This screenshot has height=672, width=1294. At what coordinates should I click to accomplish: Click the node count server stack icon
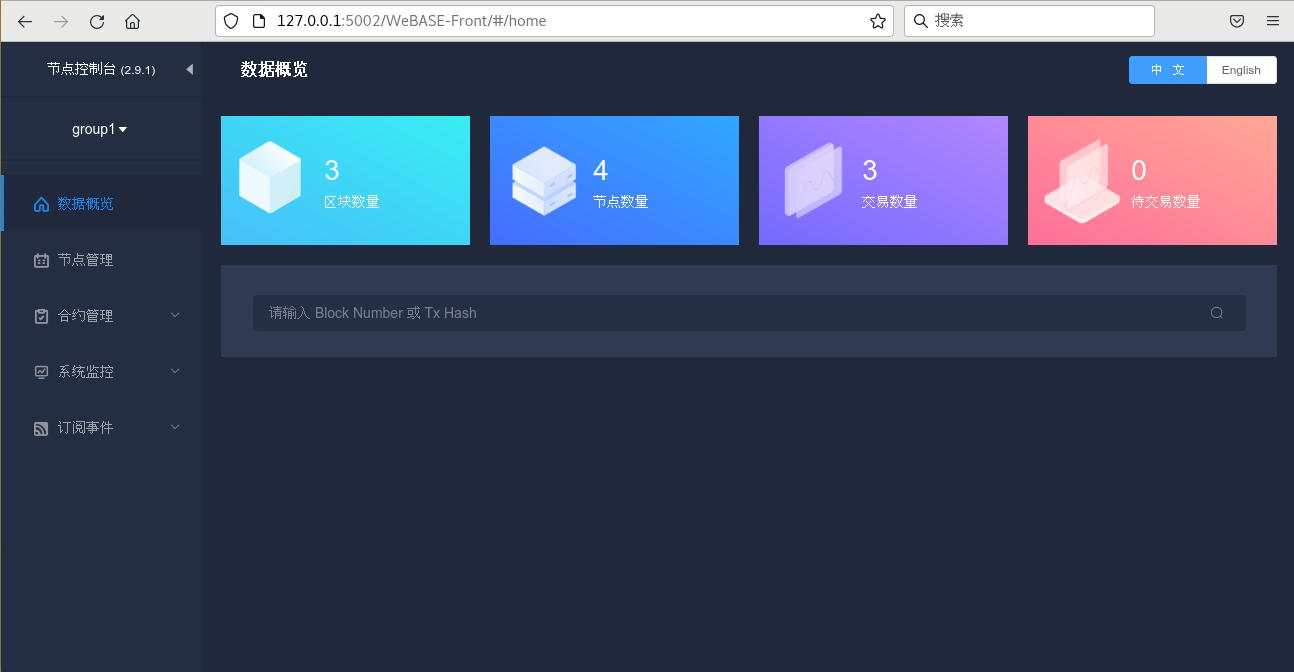(544, 181)
